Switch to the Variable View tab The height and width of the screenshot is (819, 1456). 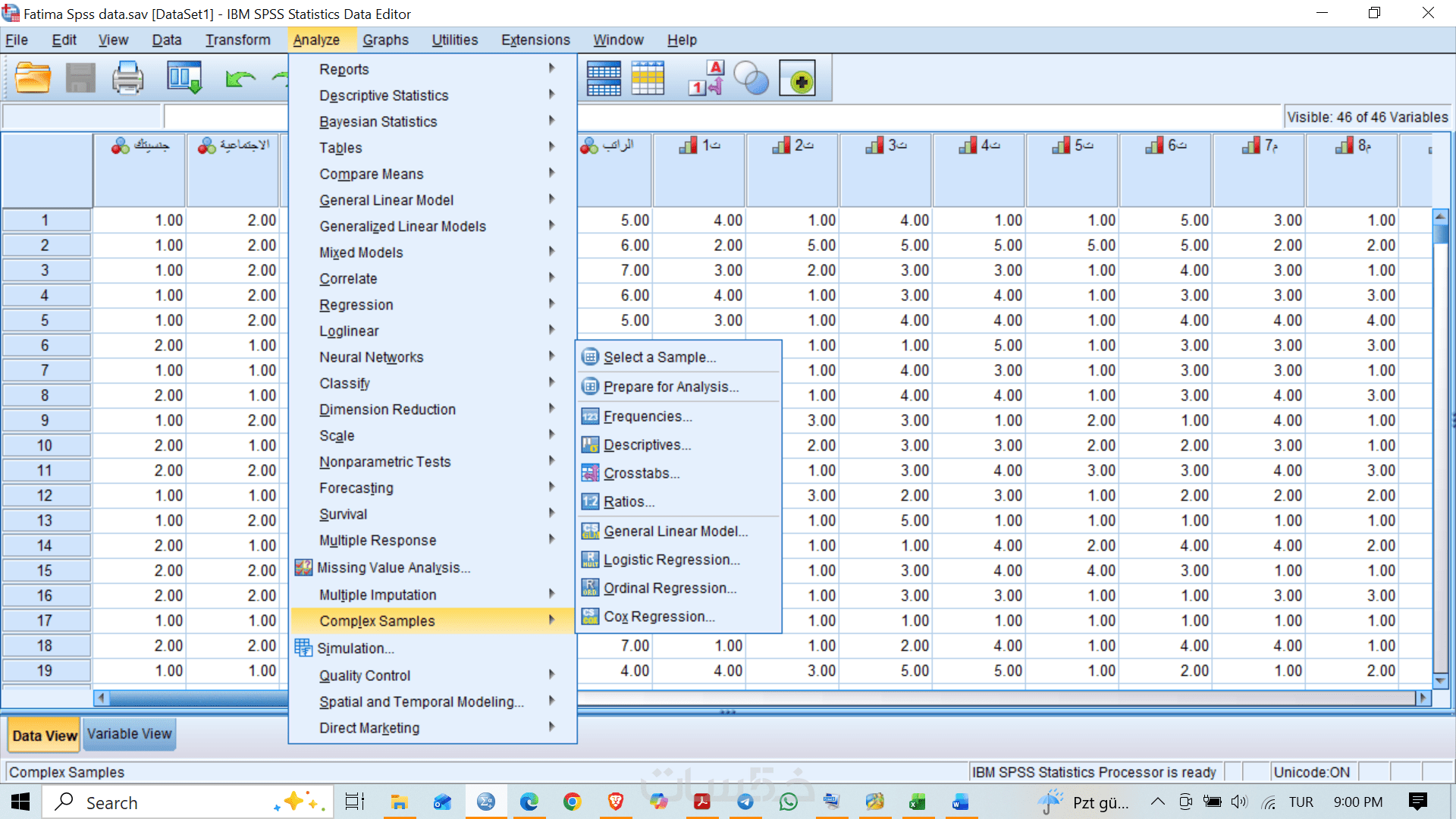(x=129, y=734)
